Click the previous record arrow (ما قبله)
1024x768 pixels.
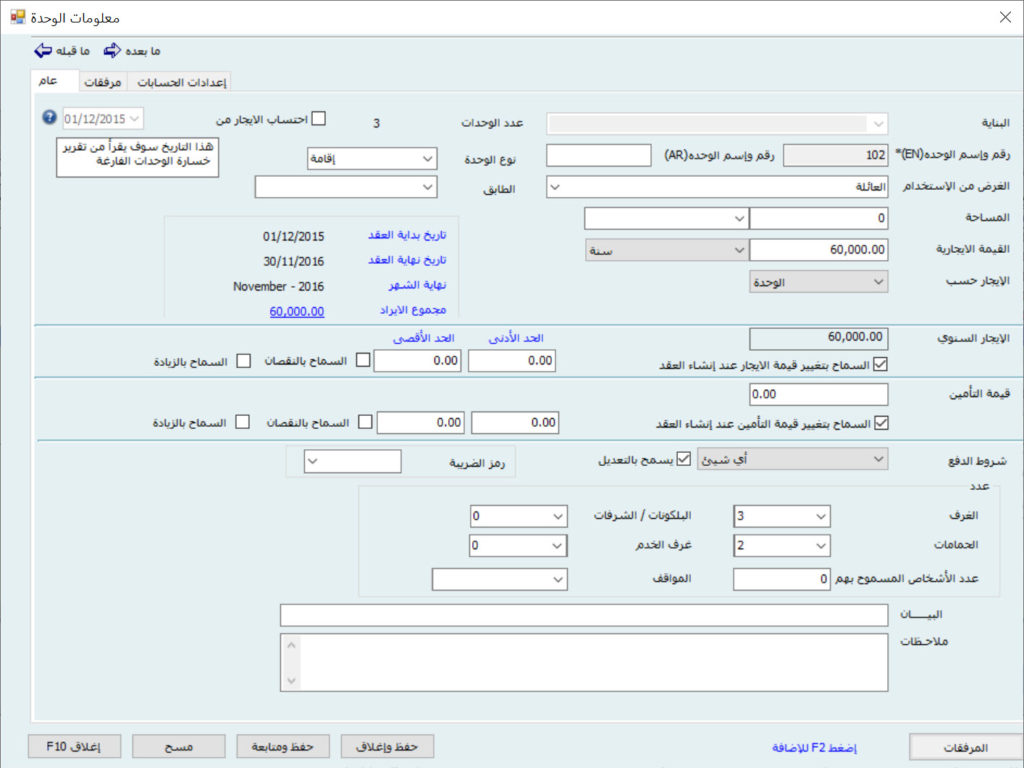click(43, 50)
